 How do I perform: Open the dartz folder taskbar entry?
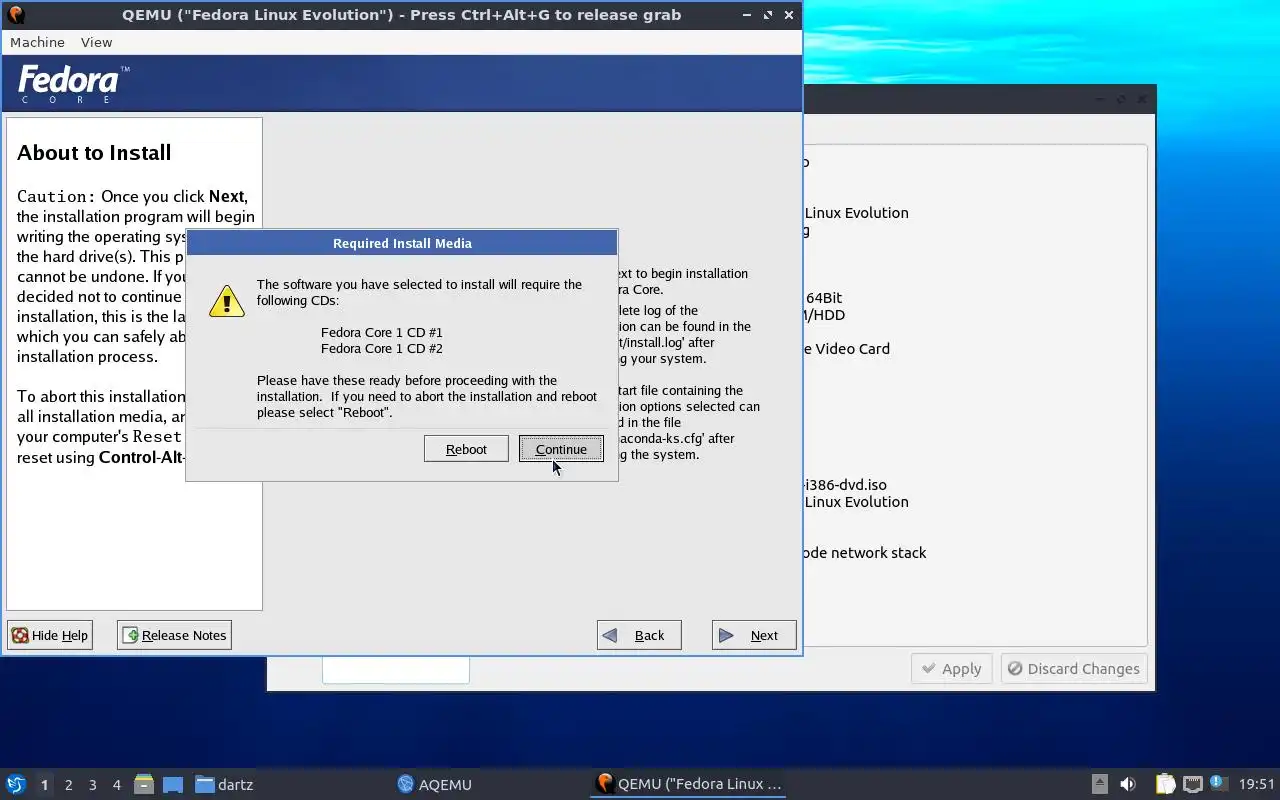pos(224,784)
